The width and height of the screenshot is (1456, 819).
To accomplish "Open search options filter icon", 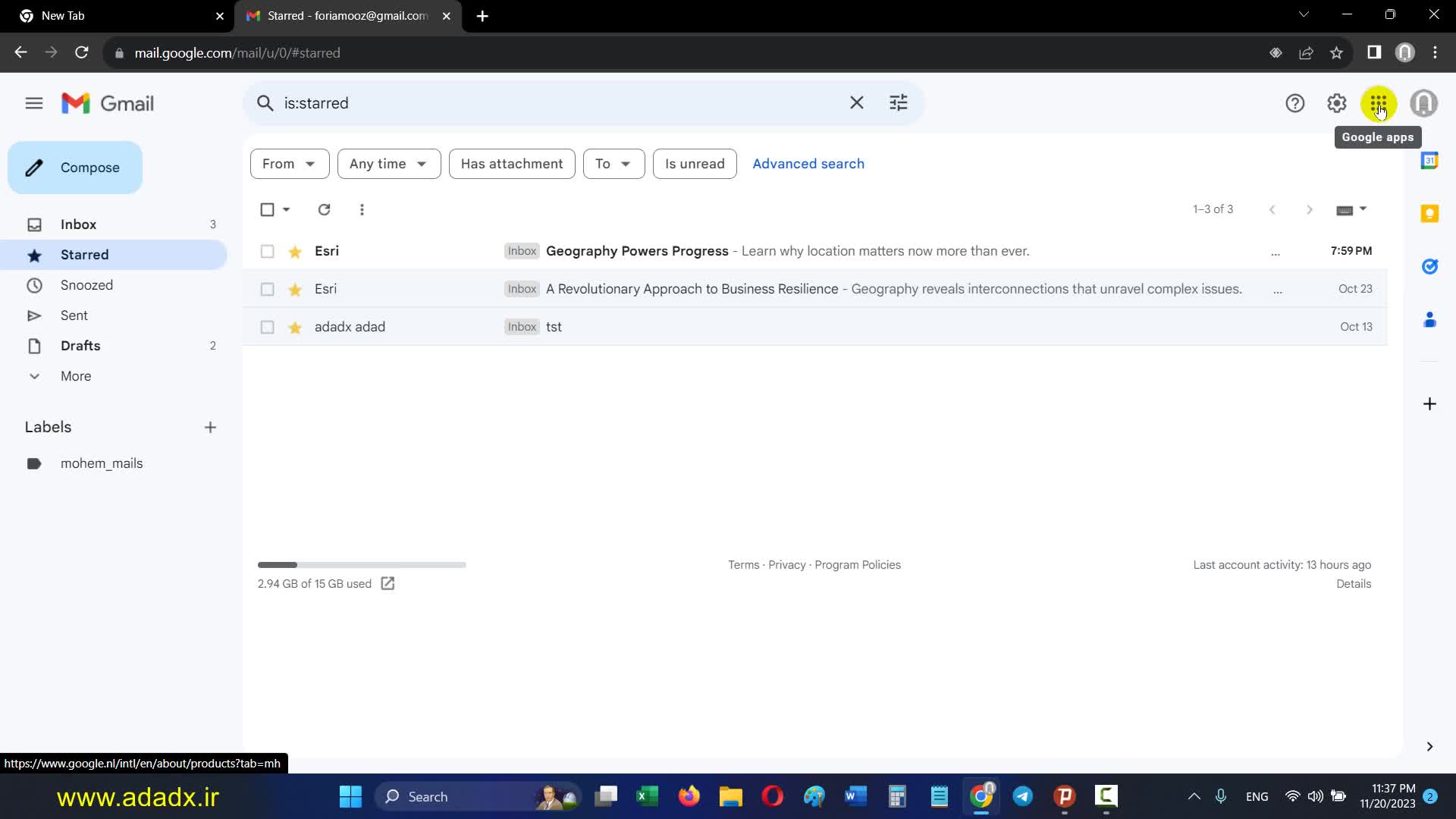I will point(898,102).
